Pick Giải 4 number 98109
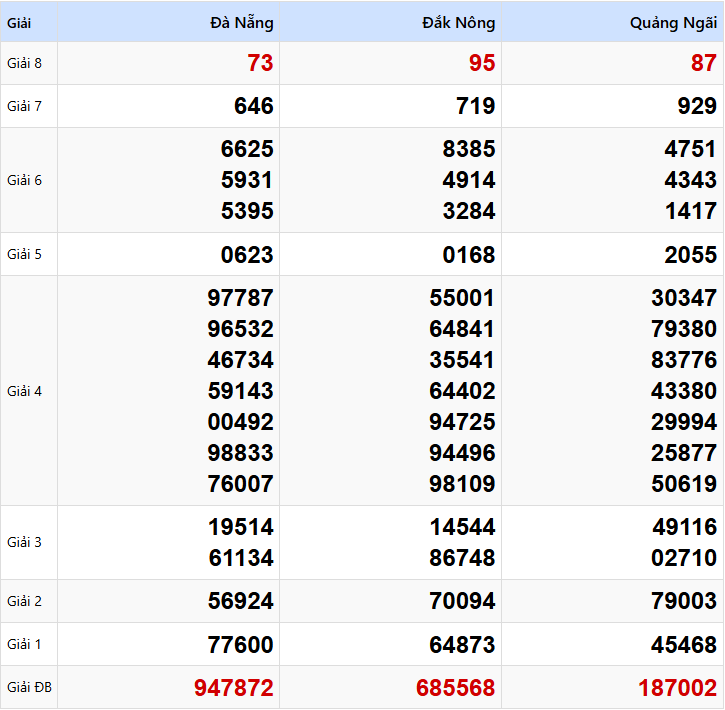Screen dimensions: 725x710 462,484
